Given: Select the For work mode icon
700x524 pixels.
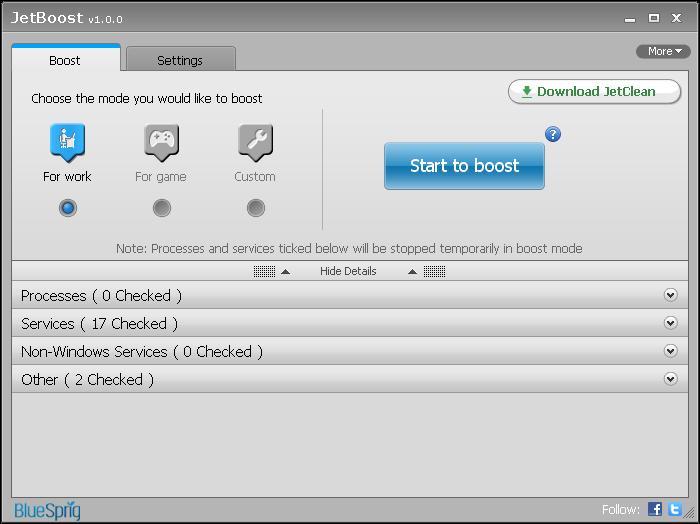Looking at the screenshot, I should tap(67, 142).
